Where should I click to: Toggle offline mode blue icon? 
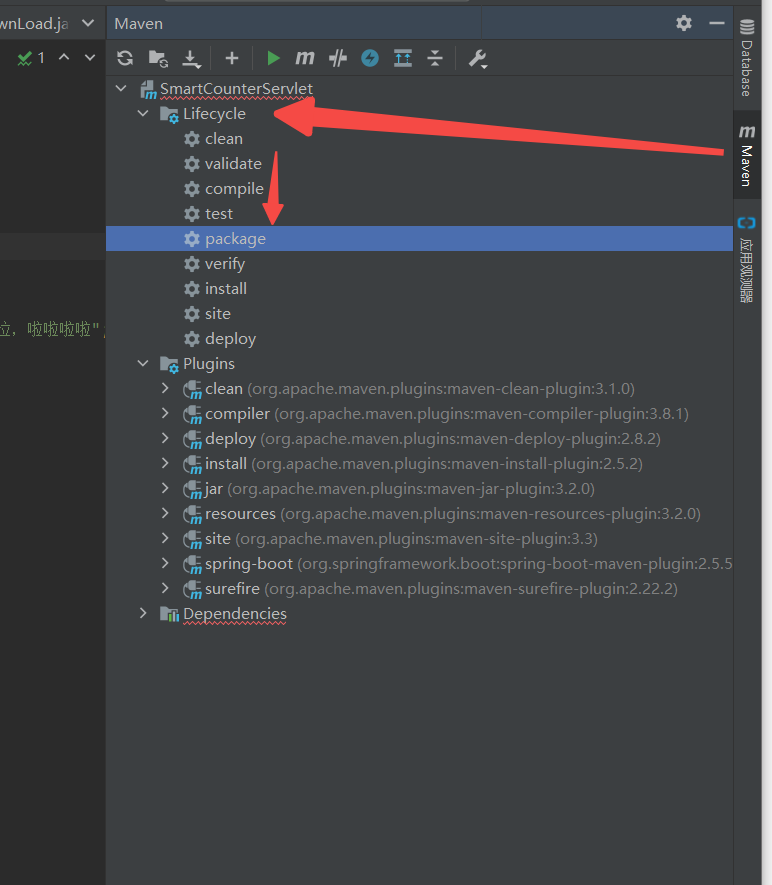370,58
